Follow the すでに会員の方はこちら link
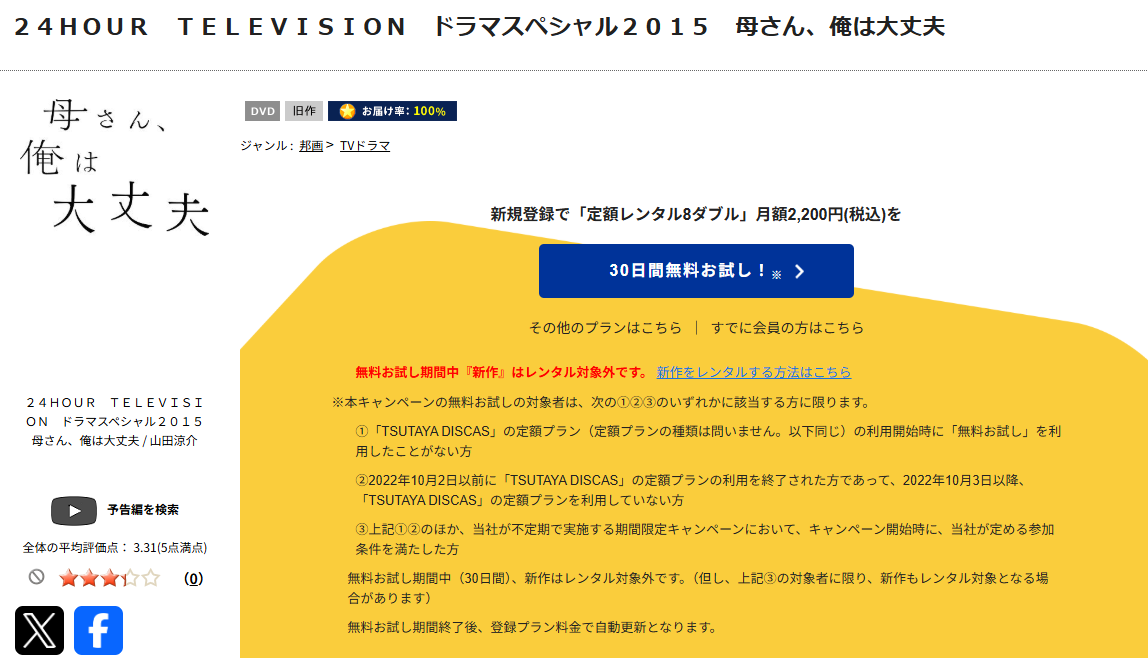The height and width of the screenshot is (658, 1148). 787,328
